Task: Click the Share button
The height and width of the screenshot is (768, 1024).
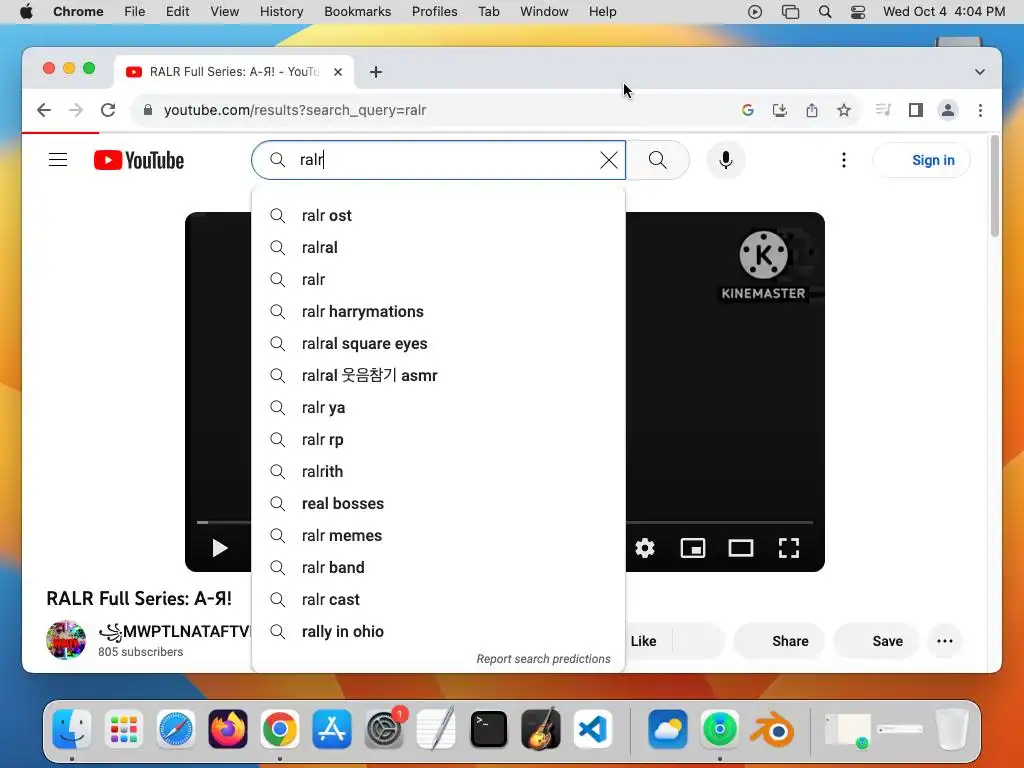Action: (779, 641)
